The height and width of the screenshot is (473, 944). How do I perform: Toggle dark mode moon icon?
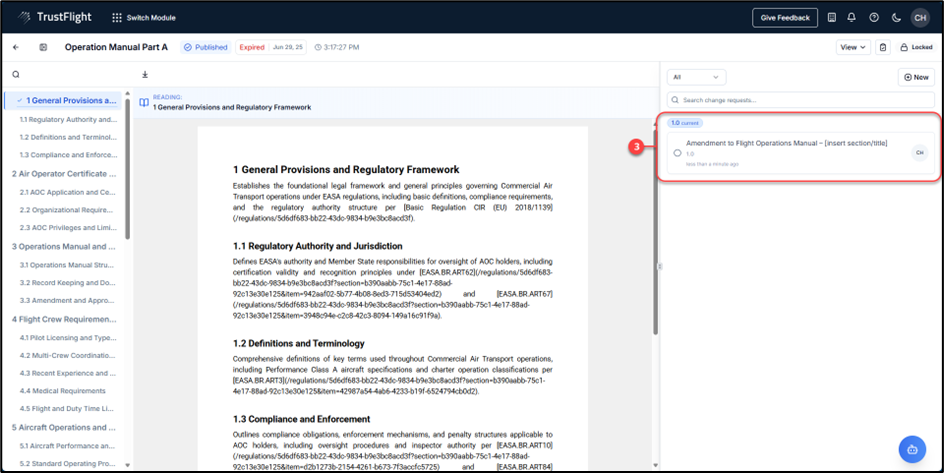(x=896, y=17)
